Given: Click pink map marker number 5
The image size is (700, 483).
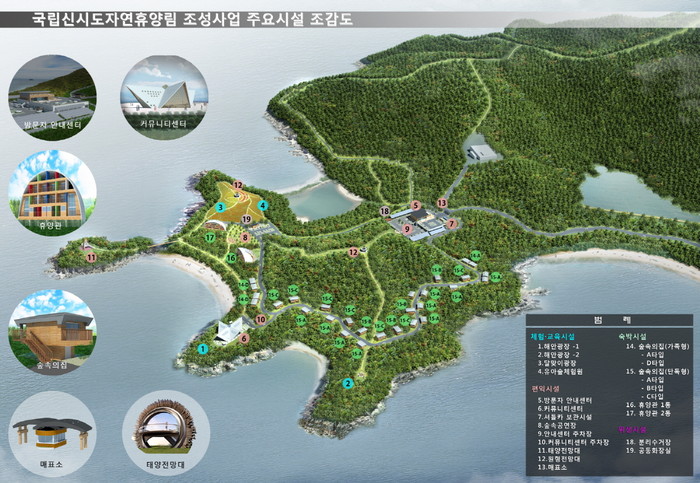Looking at the screenshot, I should [415, 206].
